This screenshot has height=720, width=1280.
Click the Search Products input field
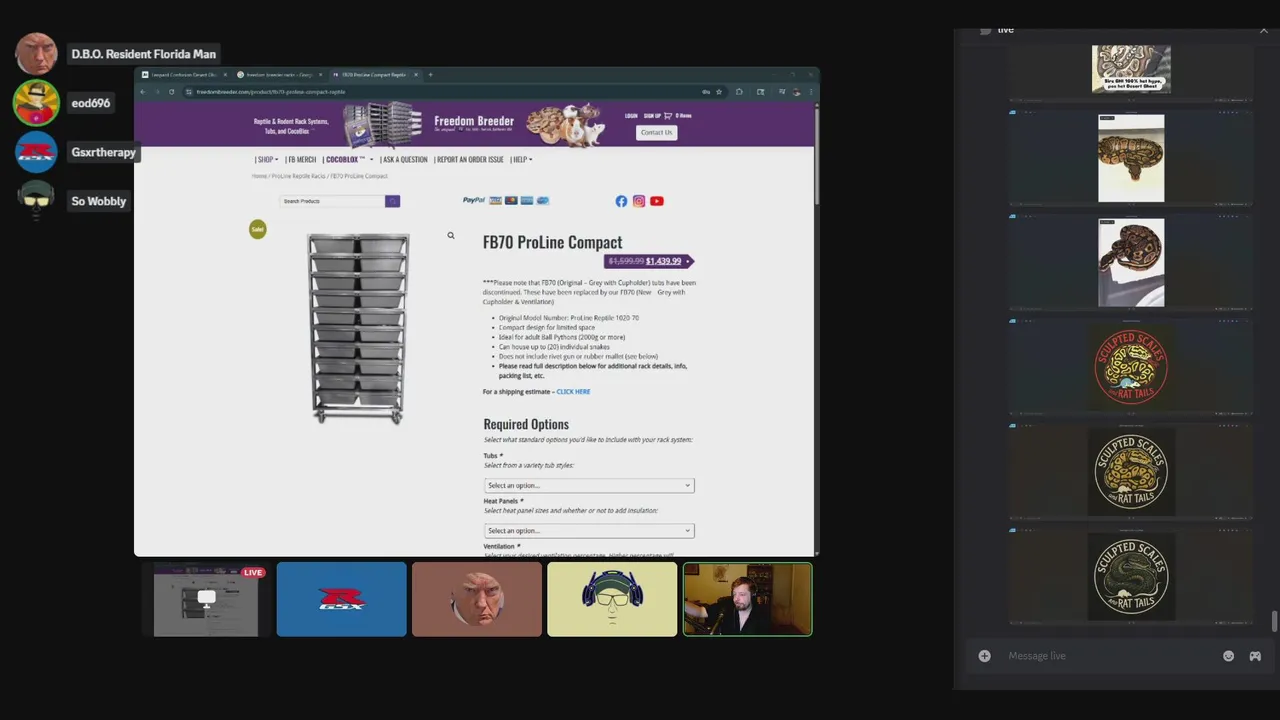(x=333, y=201)
